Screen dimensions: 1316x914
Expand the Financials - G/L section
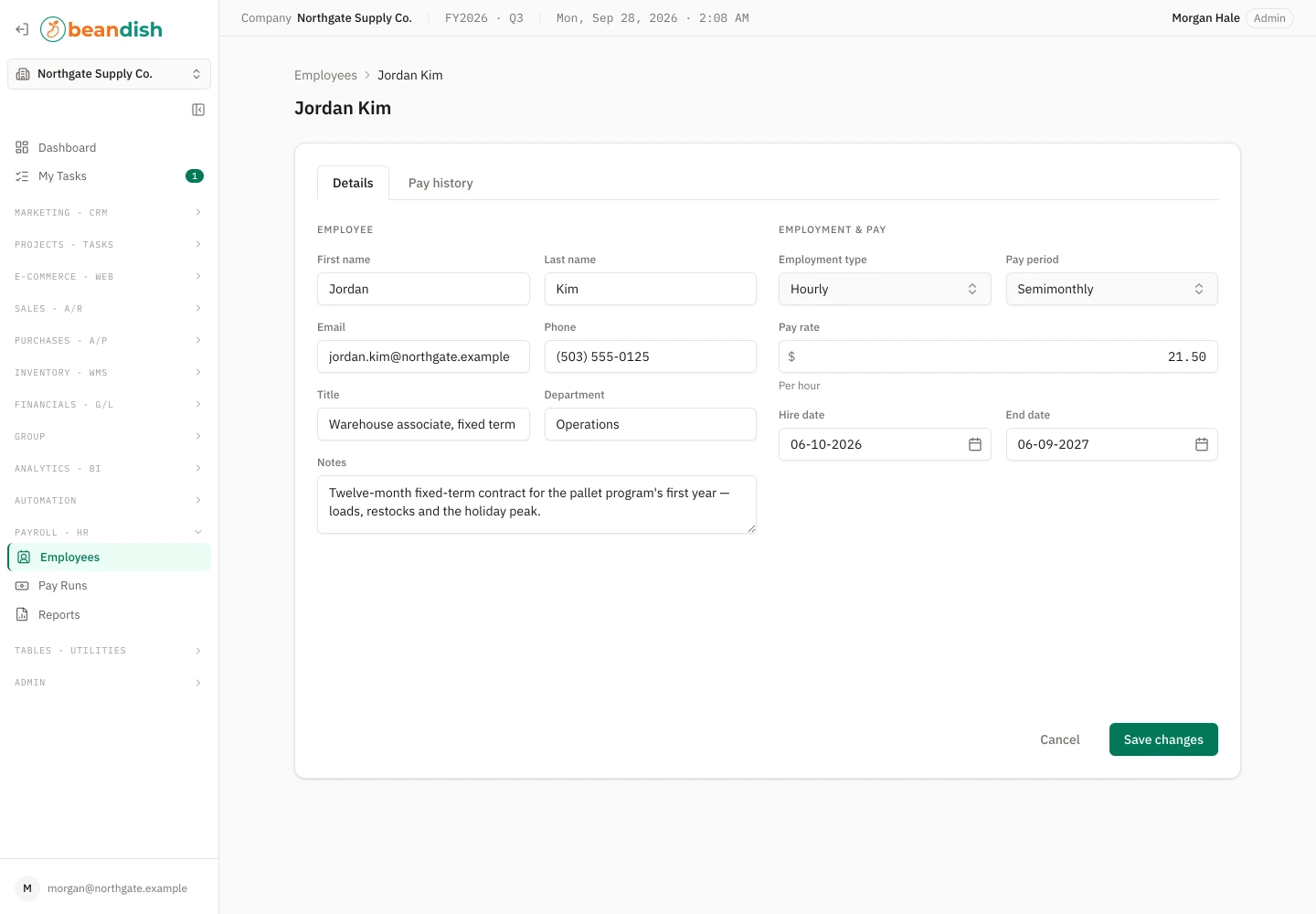click(x=109, y=405)
